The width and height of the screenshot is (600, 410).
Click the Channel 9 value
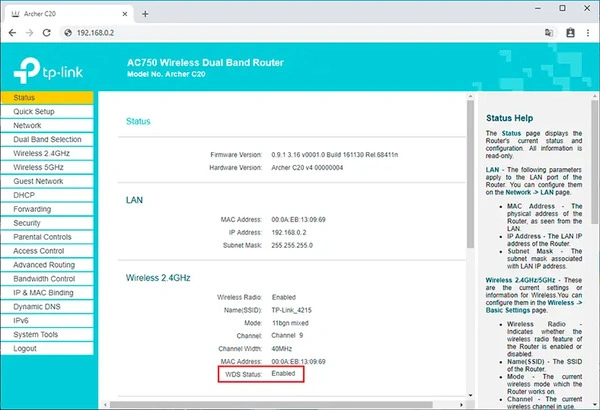287,335
